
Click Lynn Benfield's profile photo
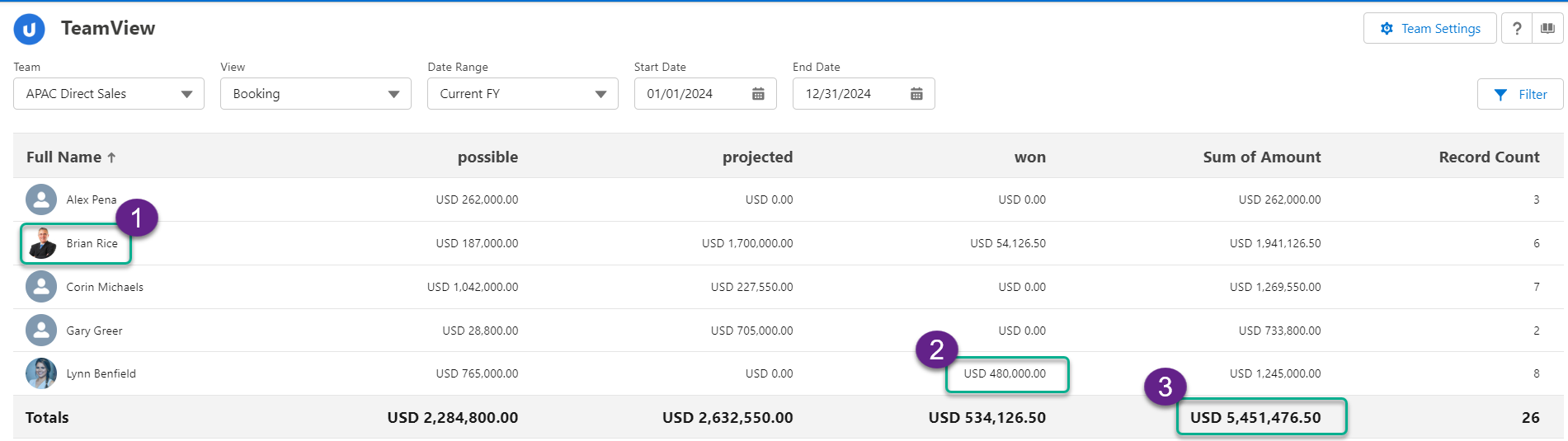[x=41, y=373]
